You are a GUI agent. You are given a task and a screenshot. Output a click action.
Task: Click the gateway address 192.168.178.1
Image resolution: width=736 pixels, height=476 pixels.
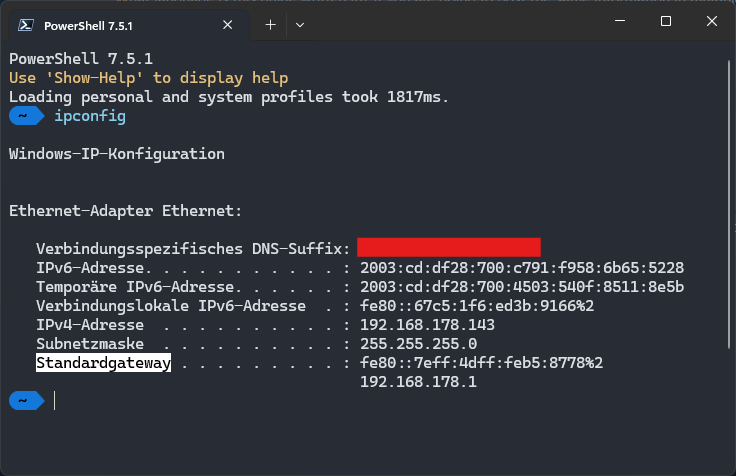pos(418,382)
